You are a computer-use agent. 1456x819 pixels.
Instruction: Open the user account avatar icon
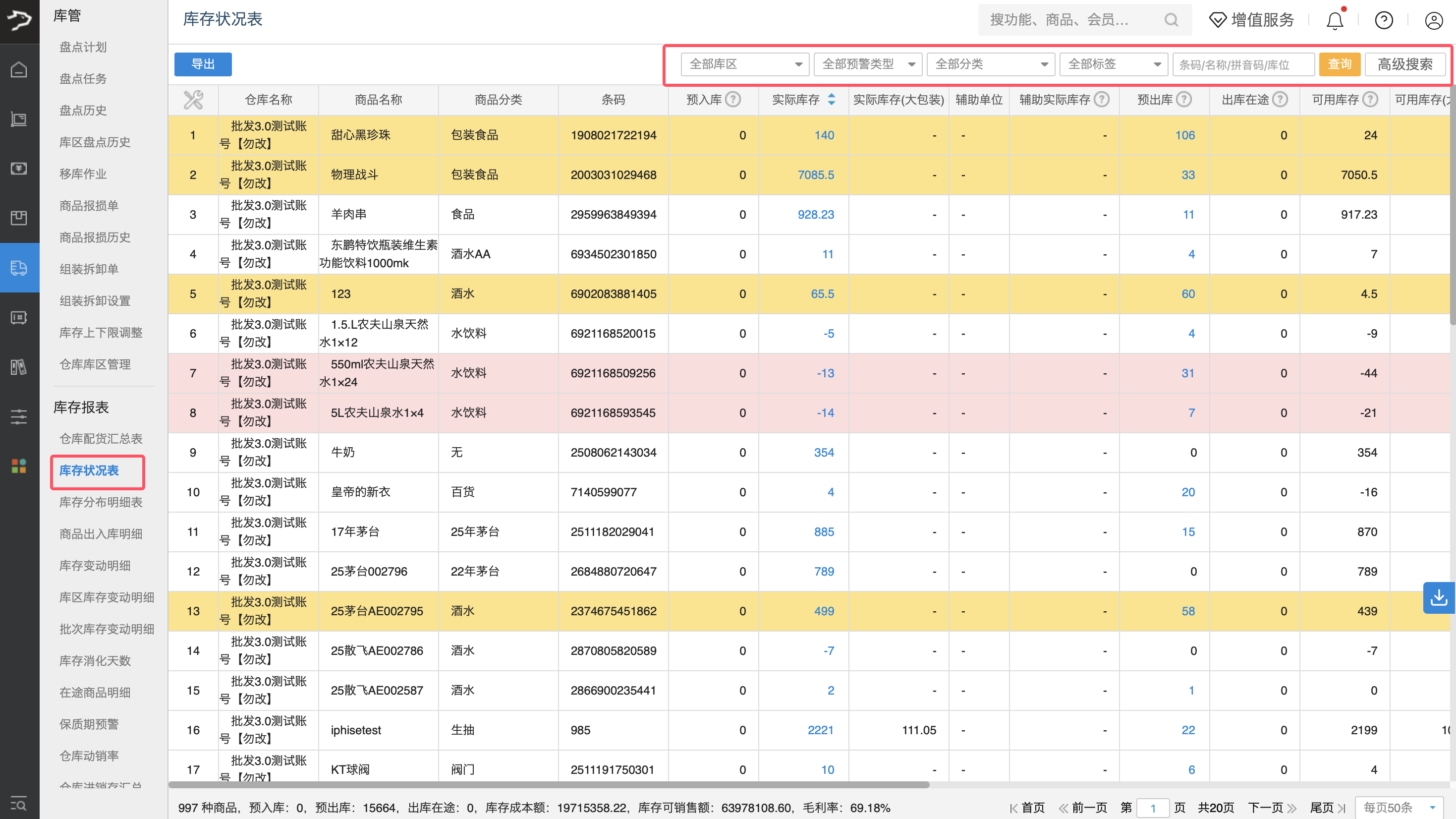(x=1434, y=20)
